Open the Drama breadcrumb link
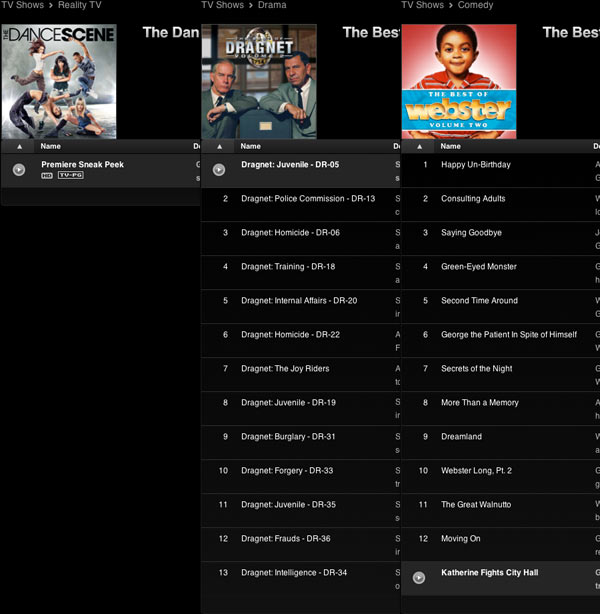 click(x=272, y=5)
